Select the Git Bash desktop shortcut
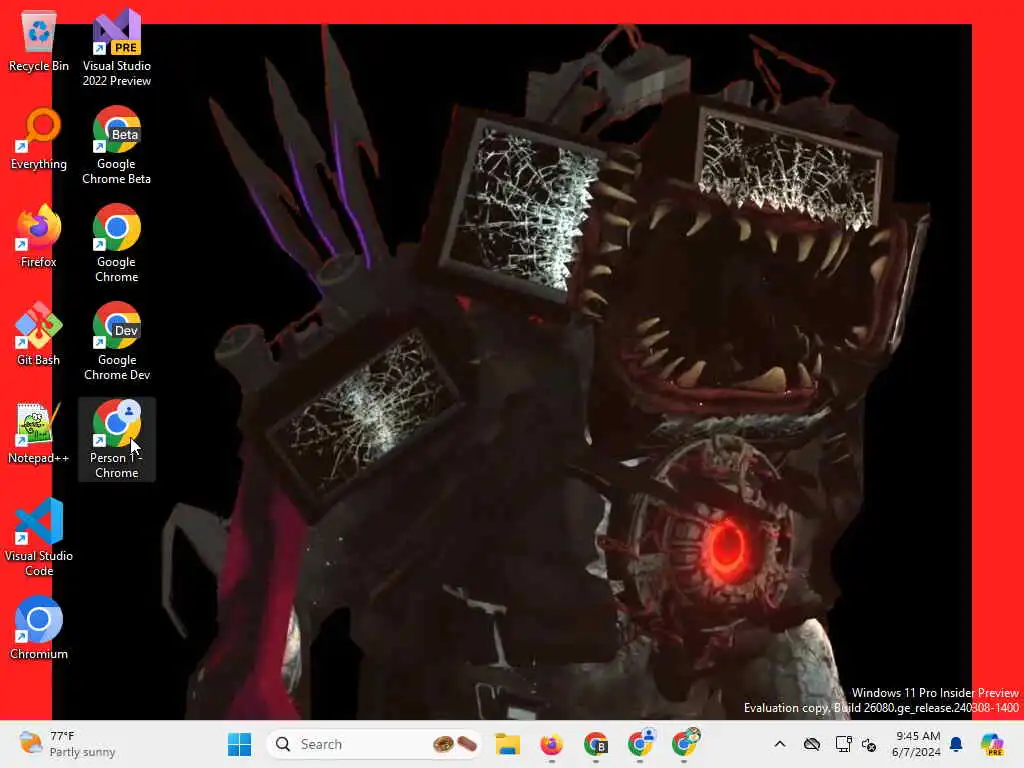This screenshot has height=768, width=1024. point(39,335)
